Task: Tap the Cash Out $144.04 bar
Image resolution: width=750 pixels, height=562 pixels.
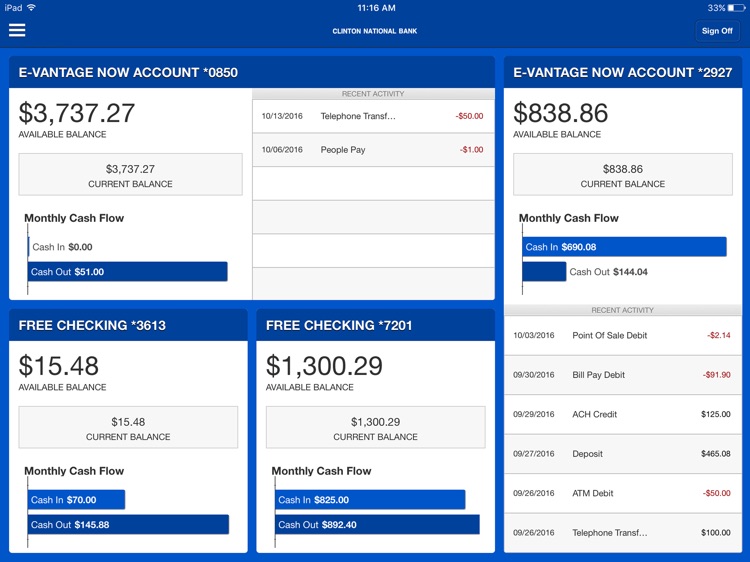Action: click(544, 272)
